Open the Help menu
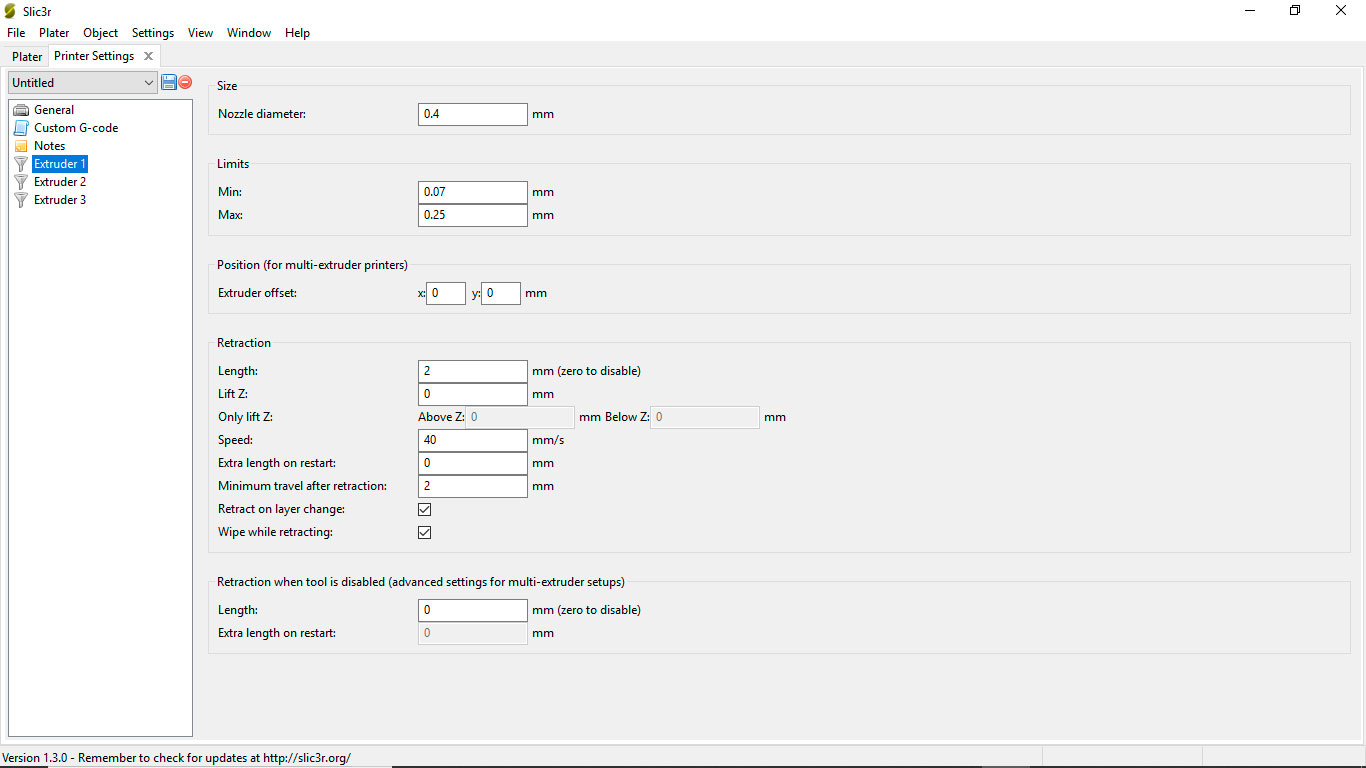 tap(297, 33)
